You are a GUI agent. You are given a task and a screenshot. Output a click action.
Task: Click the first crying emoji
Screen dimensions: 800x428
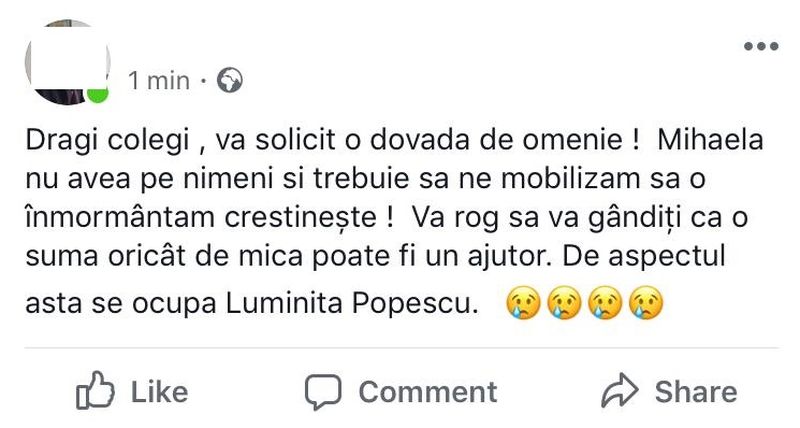(522, 301)
